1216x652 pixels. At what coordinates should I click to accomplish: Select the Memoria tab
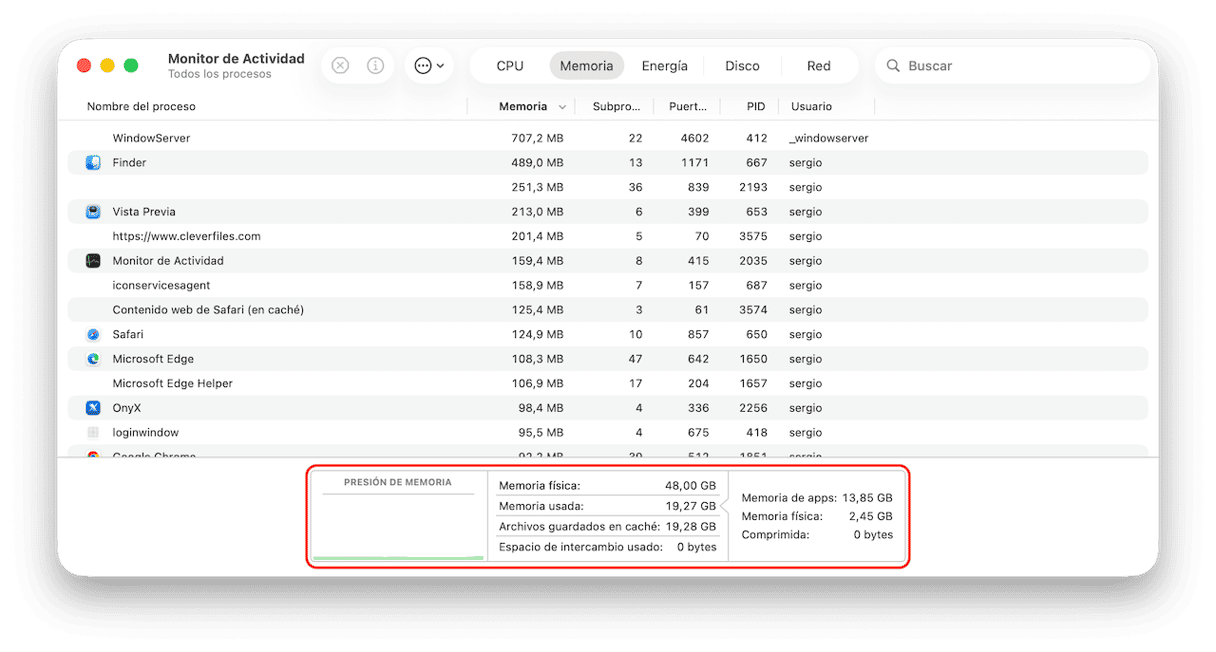pyautogui.click(x=587, y=66)
